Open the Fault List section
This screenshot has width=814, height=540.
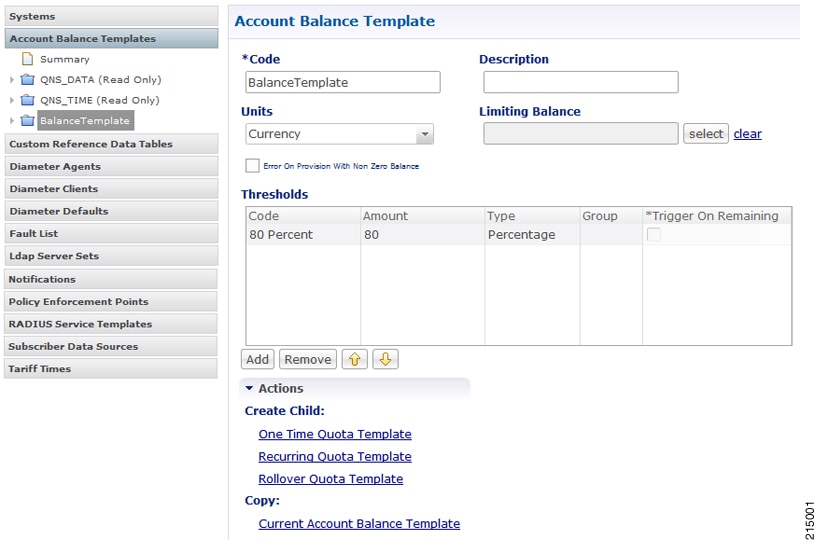(111, 233)
